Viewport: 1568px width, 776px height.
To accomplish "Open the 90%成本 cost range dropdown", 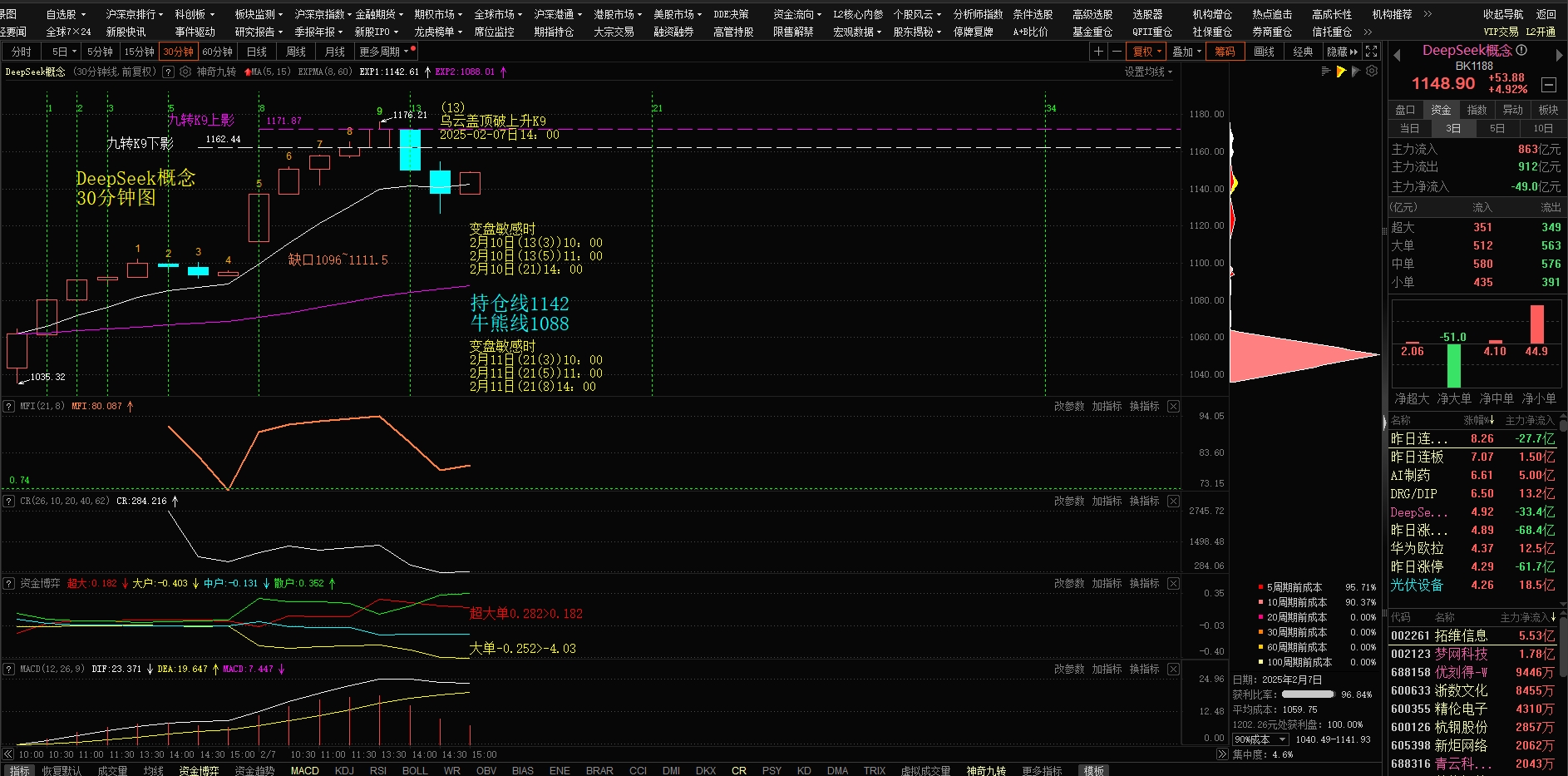I will [1260, 739].
